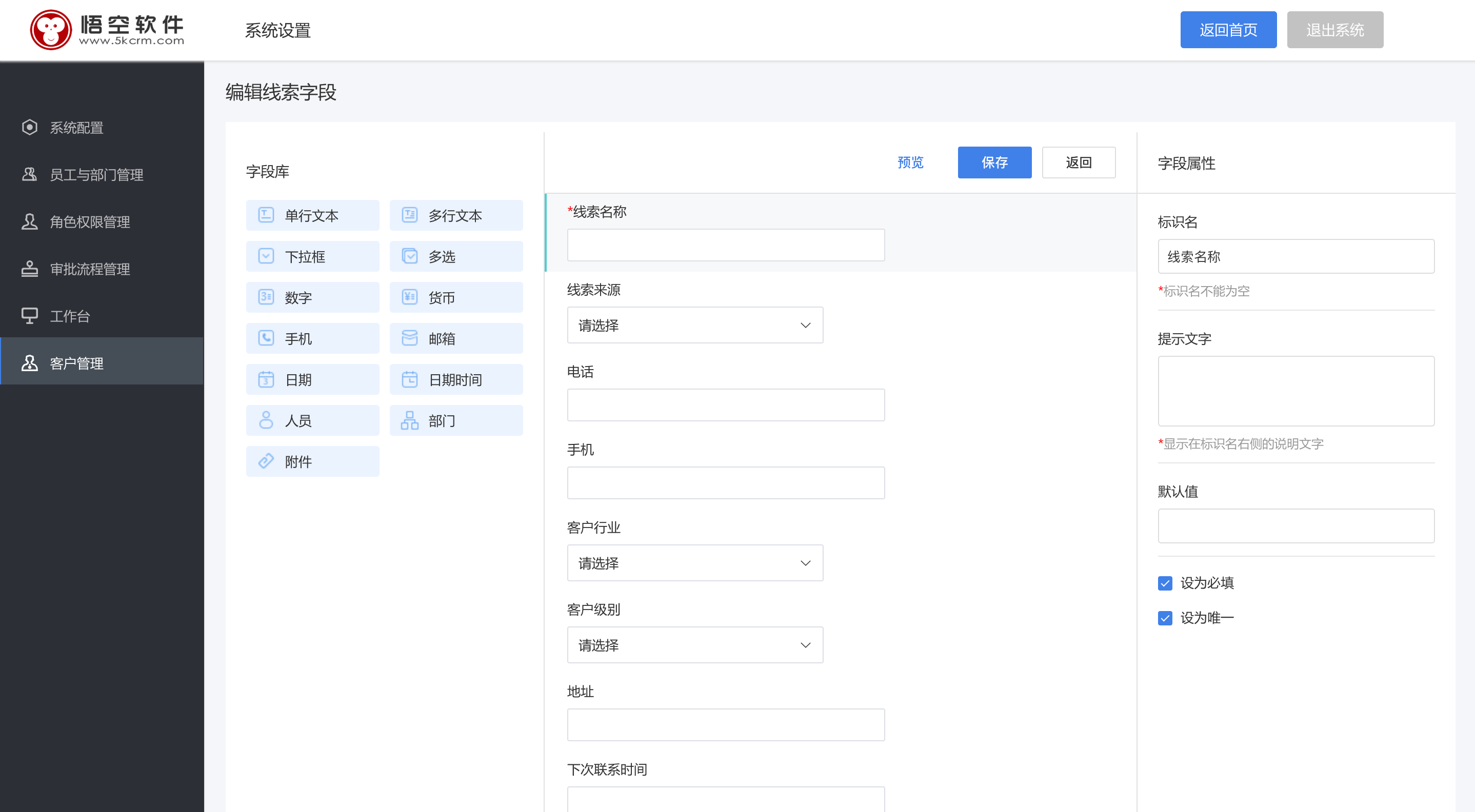Go to 角色权限管理 menu item
Screen dimensions: 1475x812
(x=90, y=222)
